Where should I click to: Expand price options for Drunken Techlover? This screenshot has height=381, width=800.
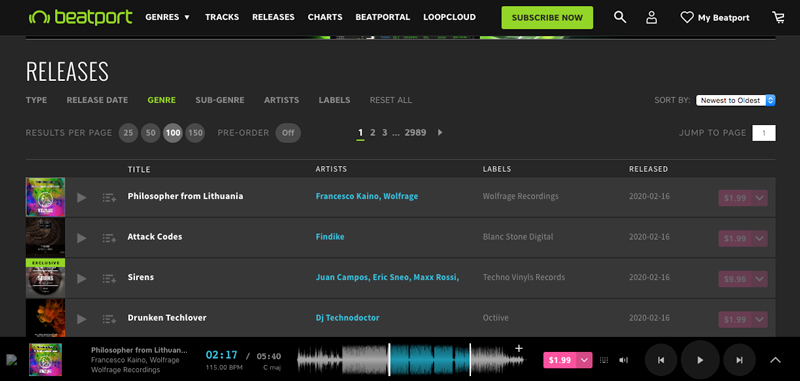pos(759,319)
